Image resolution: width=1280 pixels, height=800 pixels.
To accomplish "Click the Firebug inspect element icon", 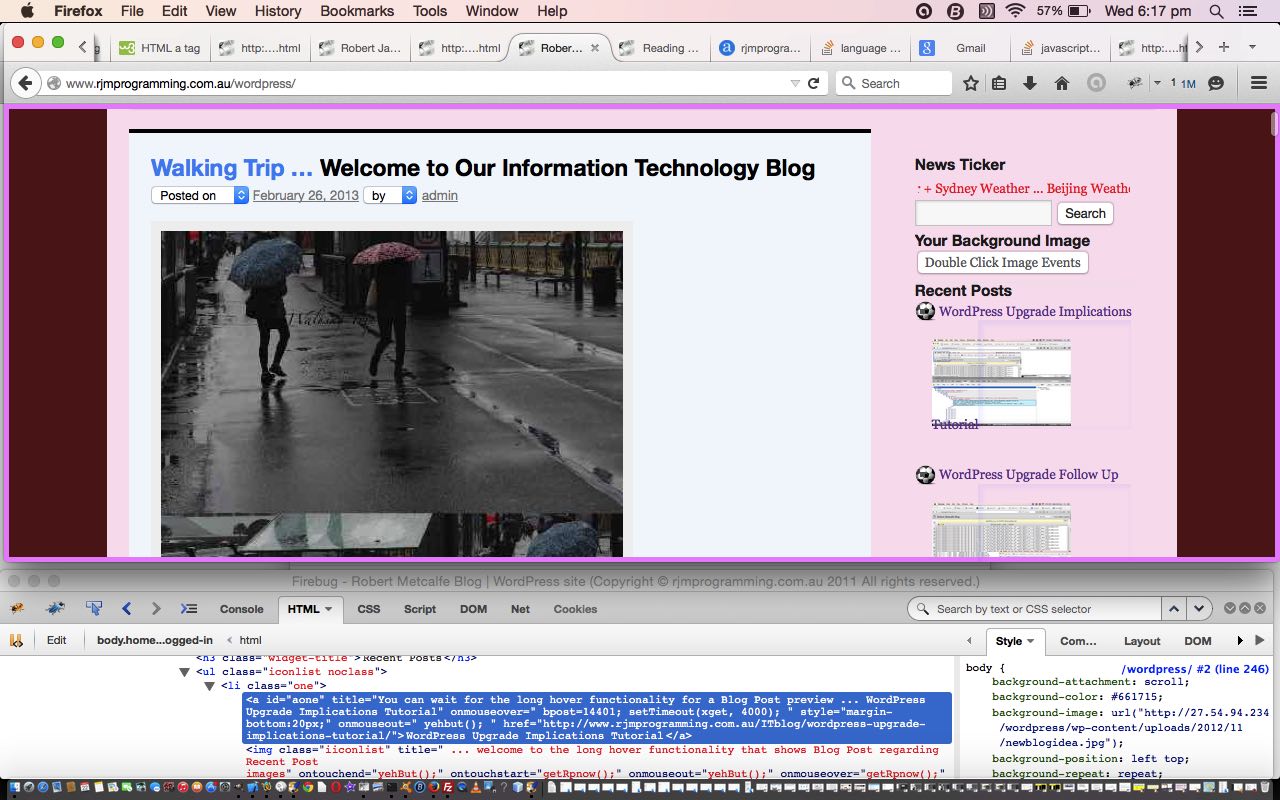I will click(x=94, y=608).
